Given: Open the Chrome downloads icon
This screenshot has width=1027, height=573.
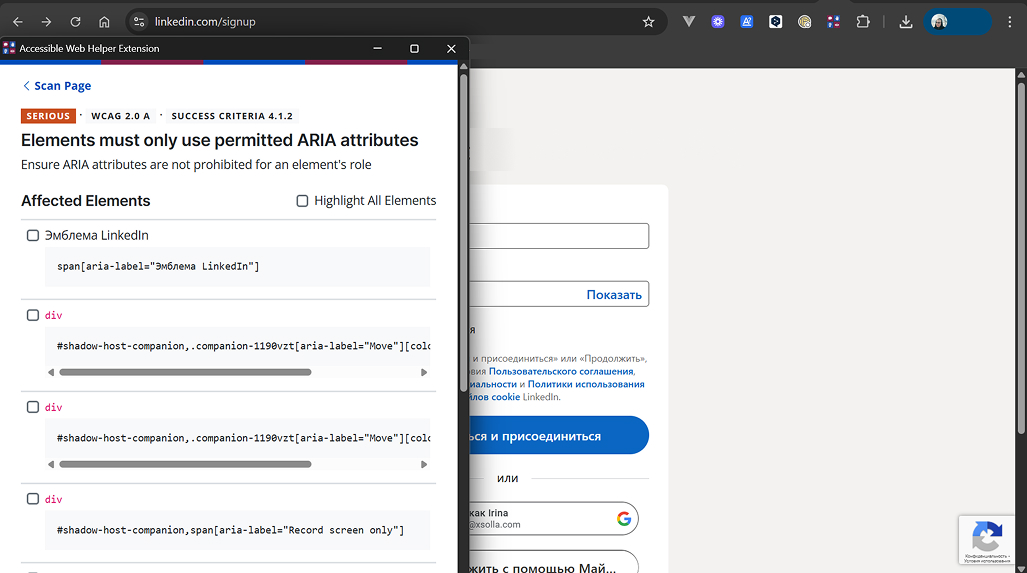Looking at the screenshot, I should (x=905, y=21).
